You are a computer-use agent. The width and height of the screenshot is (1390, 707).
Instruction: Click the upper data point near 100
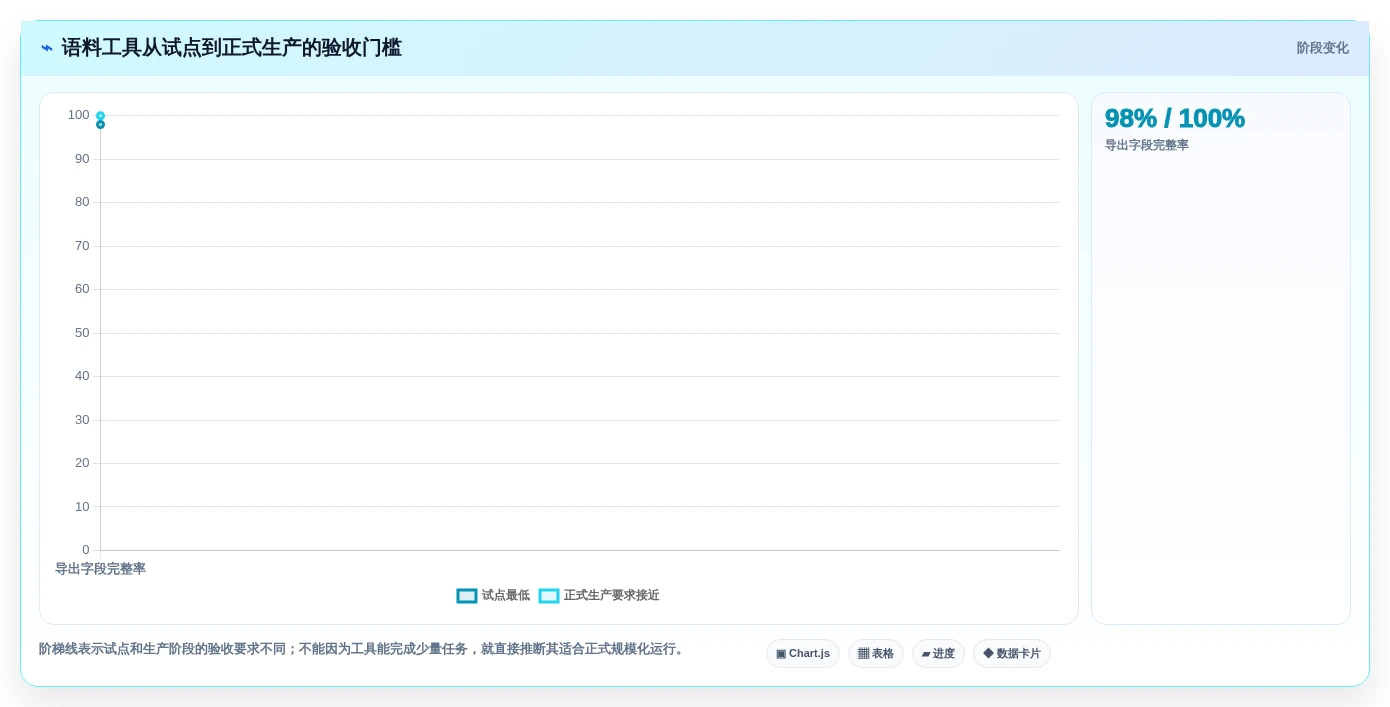tap(100, 116)
